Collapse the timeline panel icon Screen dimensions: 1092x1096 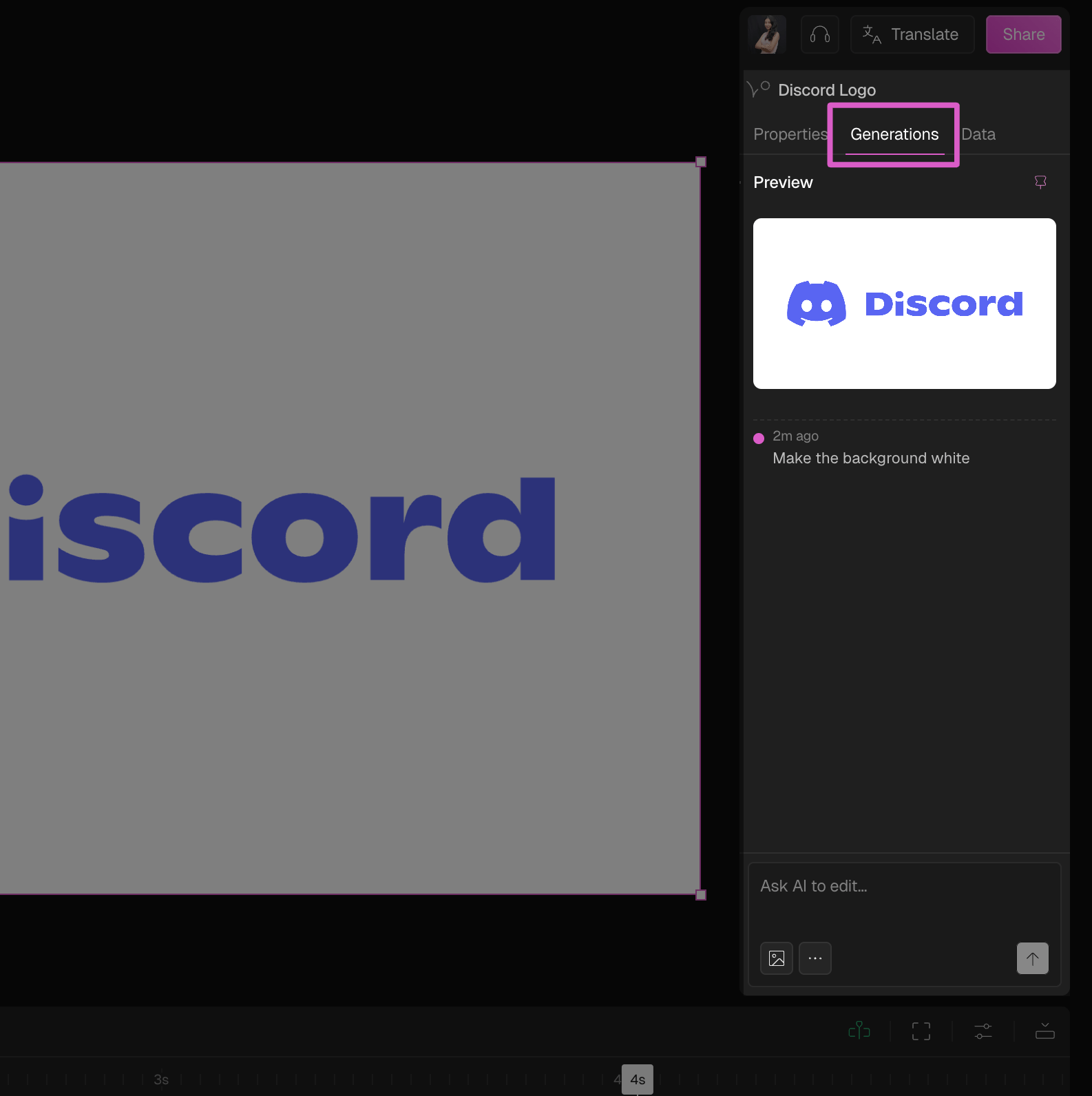click(x=1045, y=1031)
